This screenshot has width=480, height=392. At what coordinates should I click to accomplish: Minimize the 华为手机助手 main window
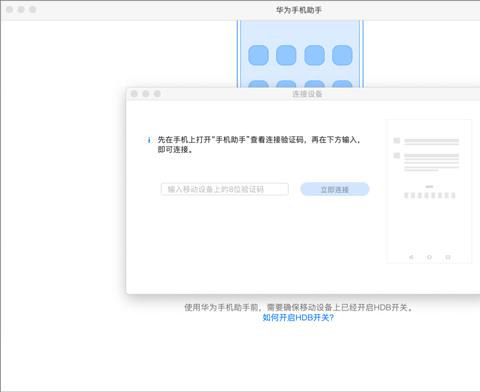[21, 9]
